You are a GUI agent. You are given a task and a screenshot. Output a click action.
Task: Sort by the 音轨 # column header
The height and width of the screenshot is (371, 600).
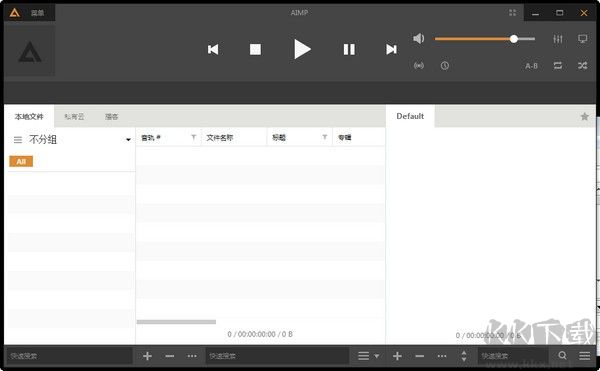(x=151, y=138)
